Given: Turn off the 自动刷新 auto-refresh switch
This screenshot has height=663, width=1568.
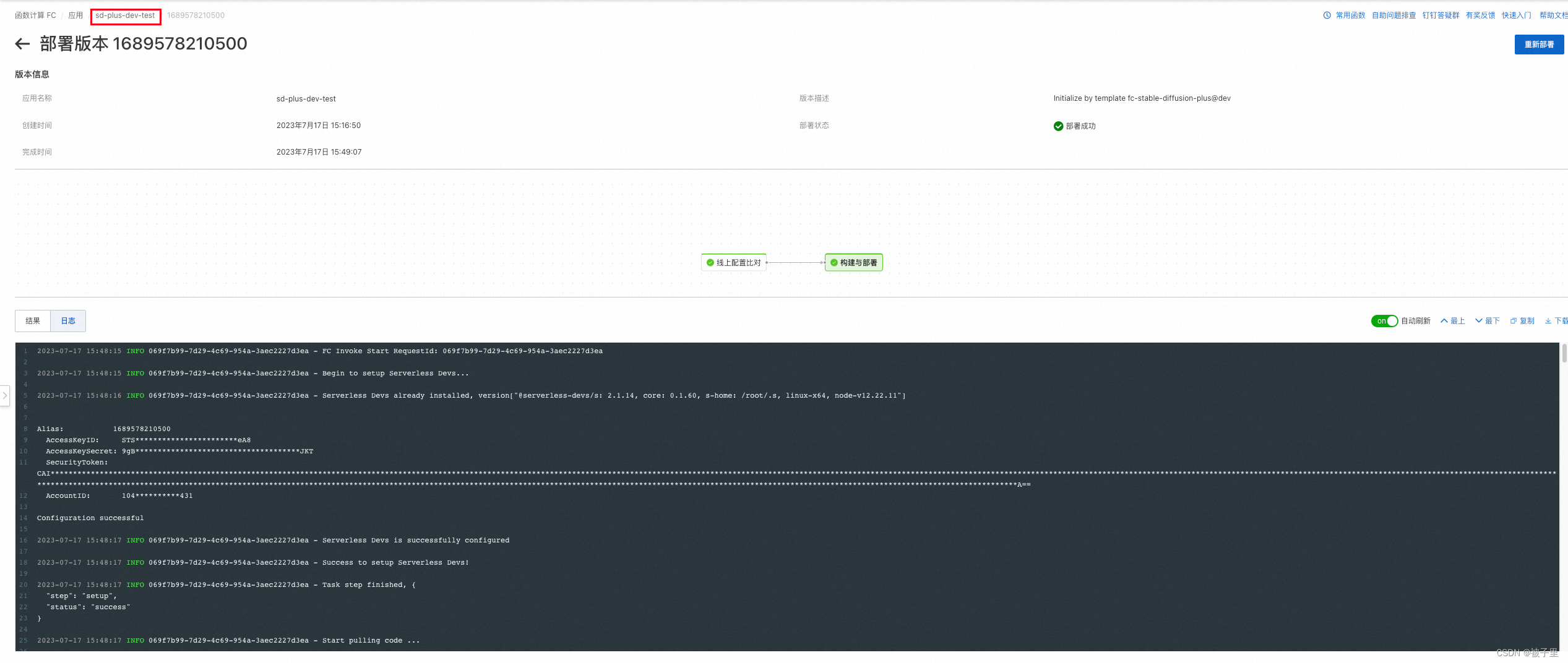Looking at the screenshot, I should [1384, 321].
